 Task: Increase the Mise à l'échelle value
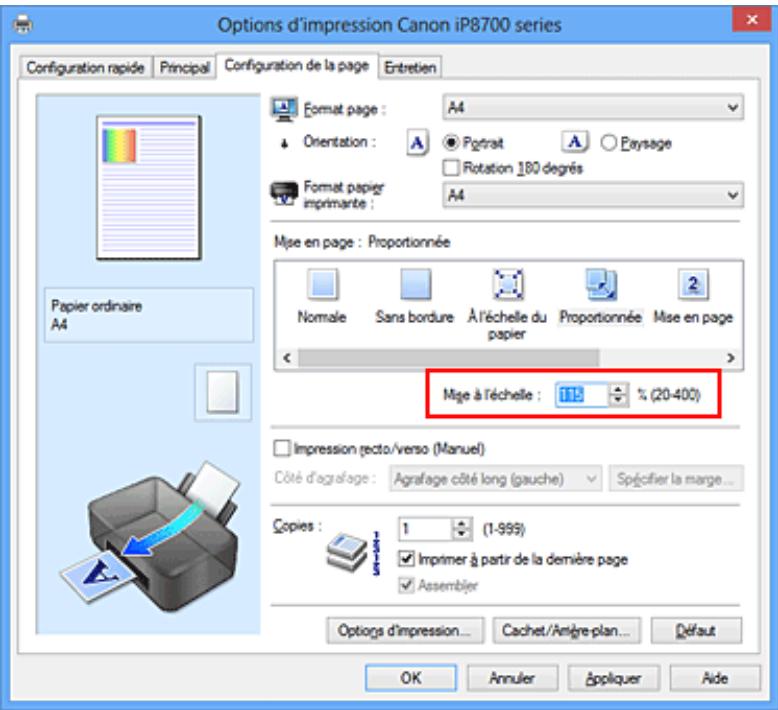pyautogui.click(x=618, y=389)
